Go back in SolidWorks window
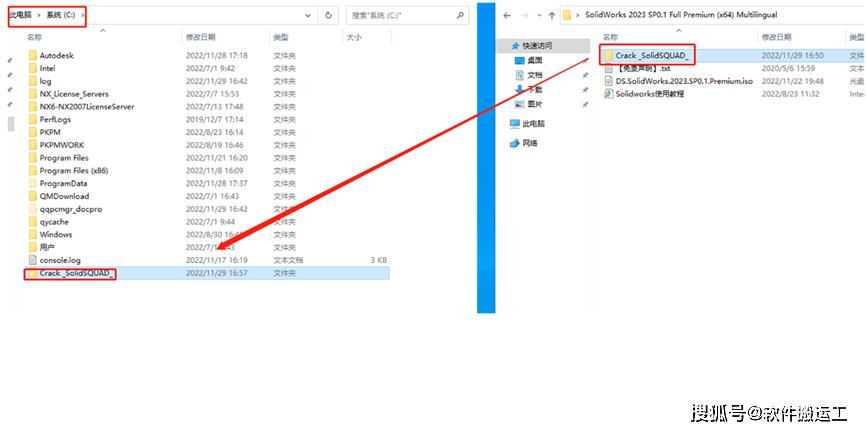Image resolution: width=866 pixels, height=432 pixels. (x=507, y=15)
